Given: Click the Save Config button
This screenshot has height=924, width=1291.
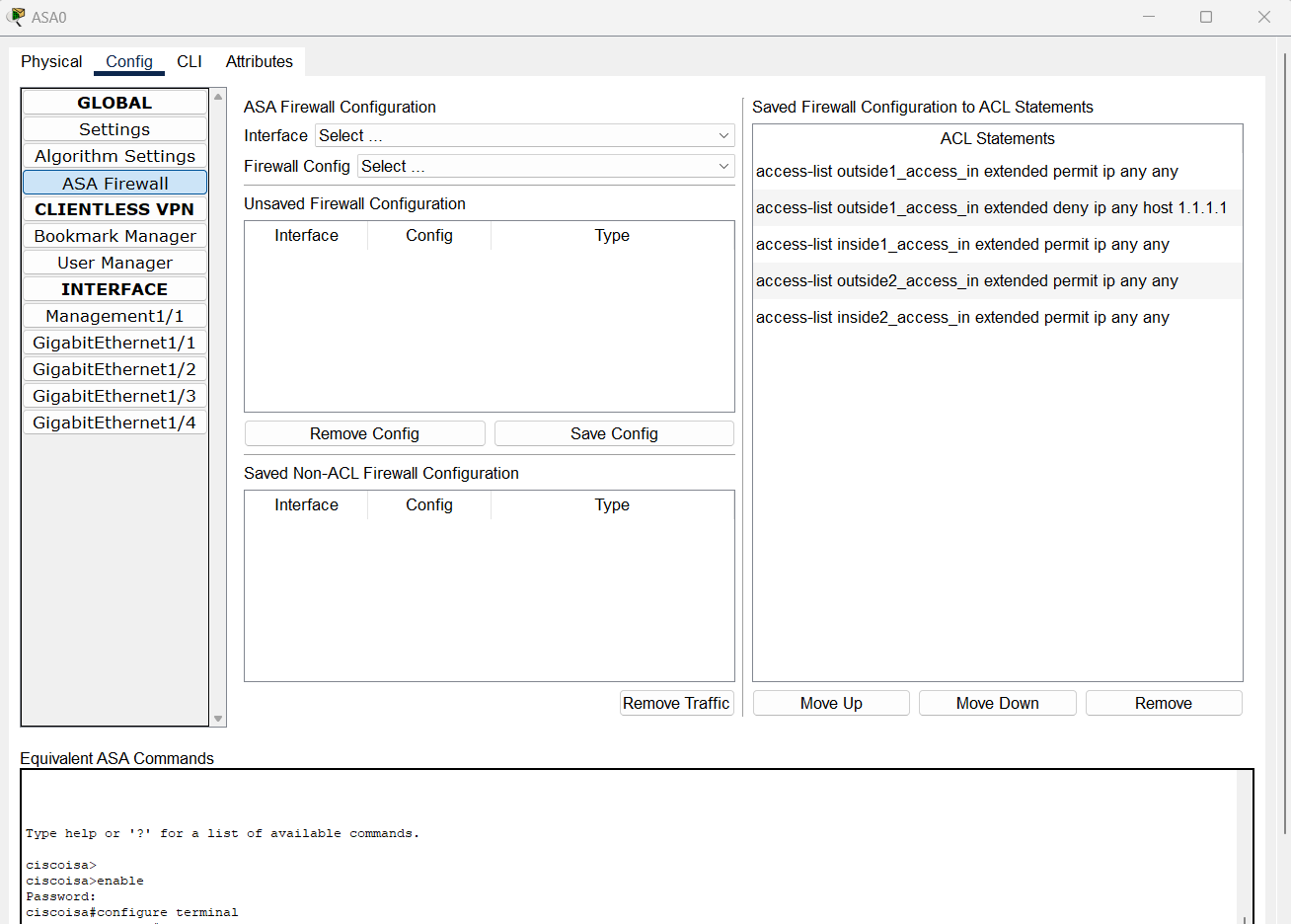Looking at the screenshot, I should pos(613,433).
